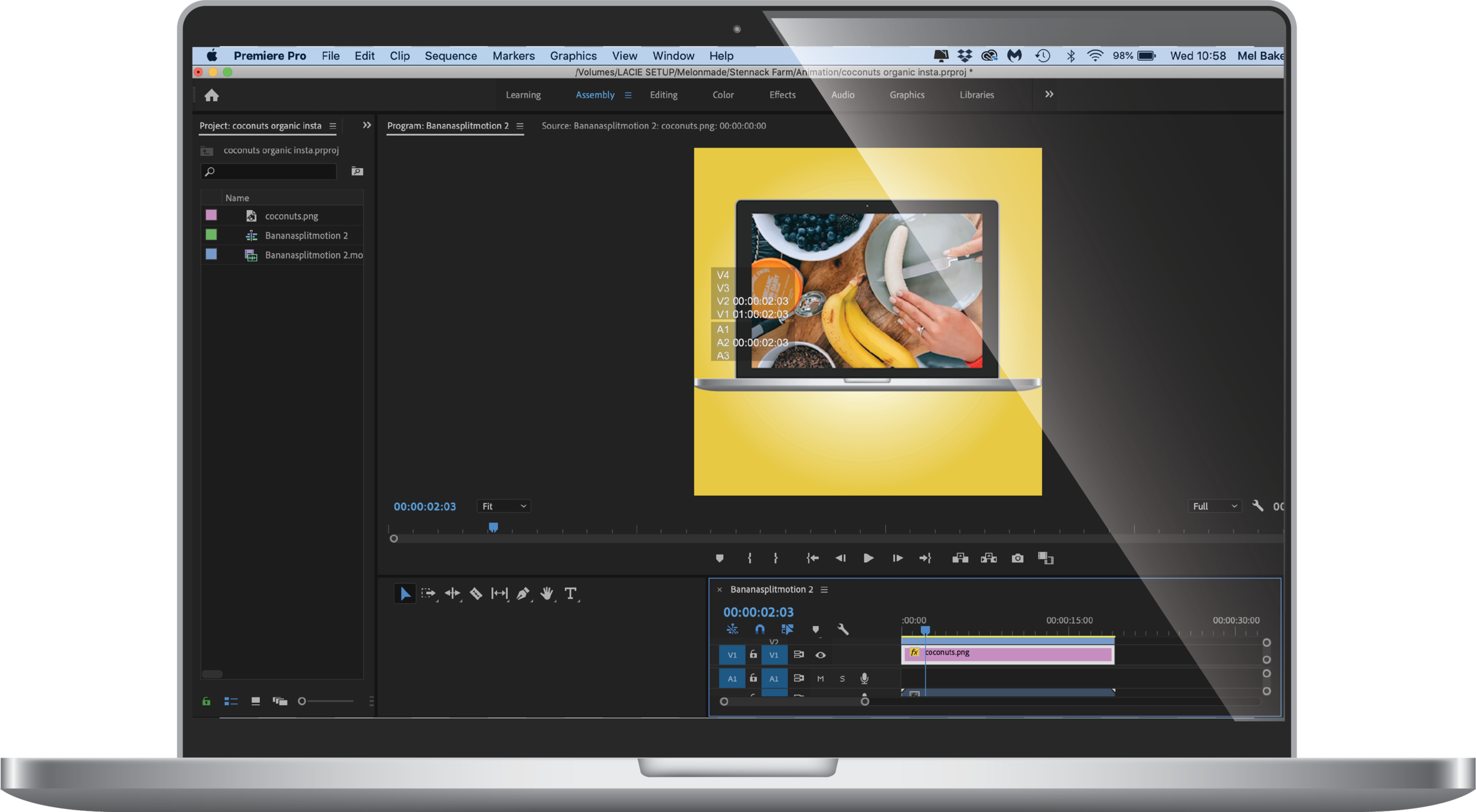
Task: Open Assembly workspace menu
Action: (628, 95)
